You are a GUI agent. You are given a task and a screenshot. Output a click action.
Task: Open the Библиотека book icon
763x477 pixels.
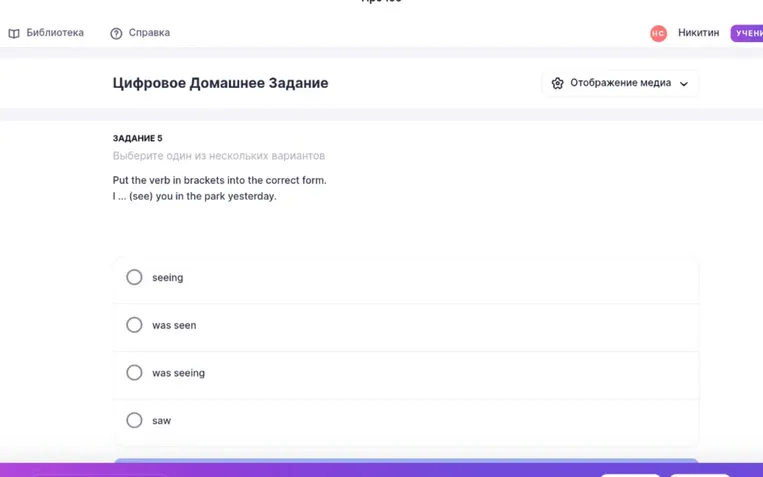point(14,33)
